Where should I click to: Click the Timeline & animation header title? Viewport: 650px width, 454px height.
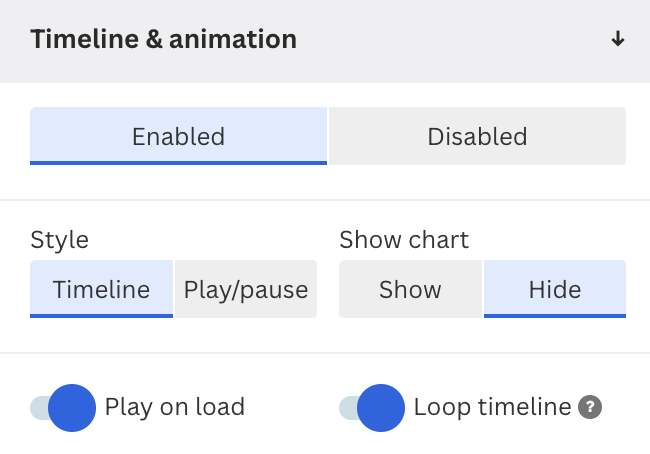[163, 39]
